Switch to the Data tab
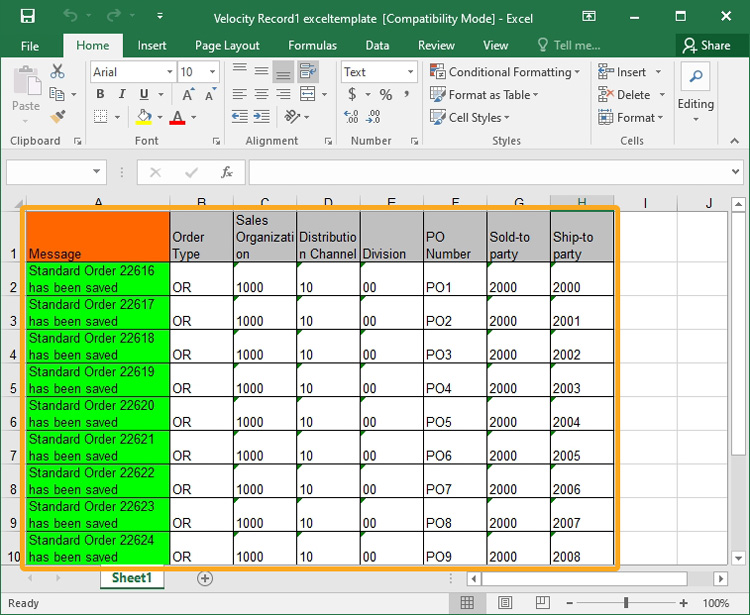 377,46
